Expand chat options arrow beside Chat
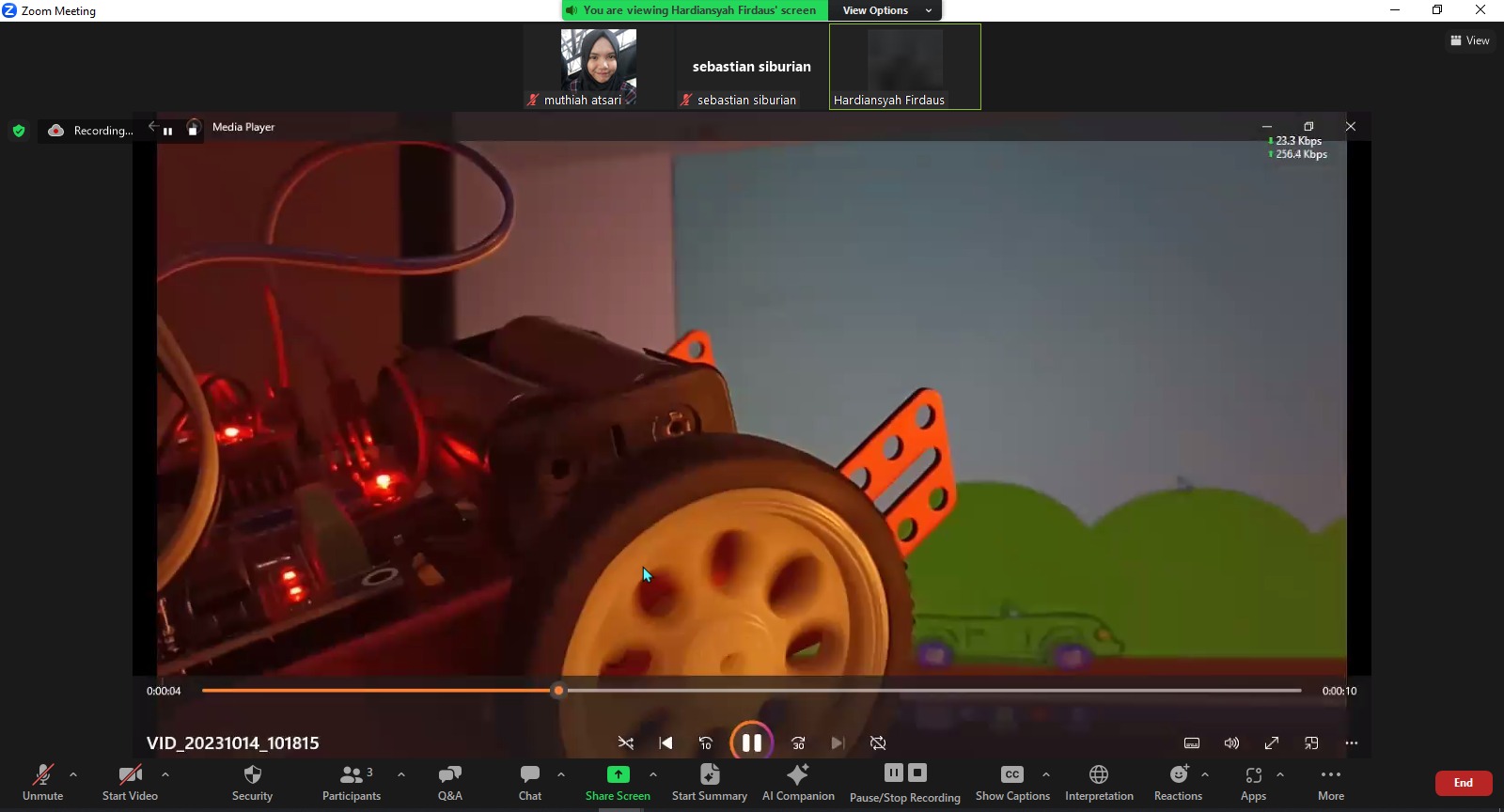This screenshot has height=812, width=1504. point(561,775)
